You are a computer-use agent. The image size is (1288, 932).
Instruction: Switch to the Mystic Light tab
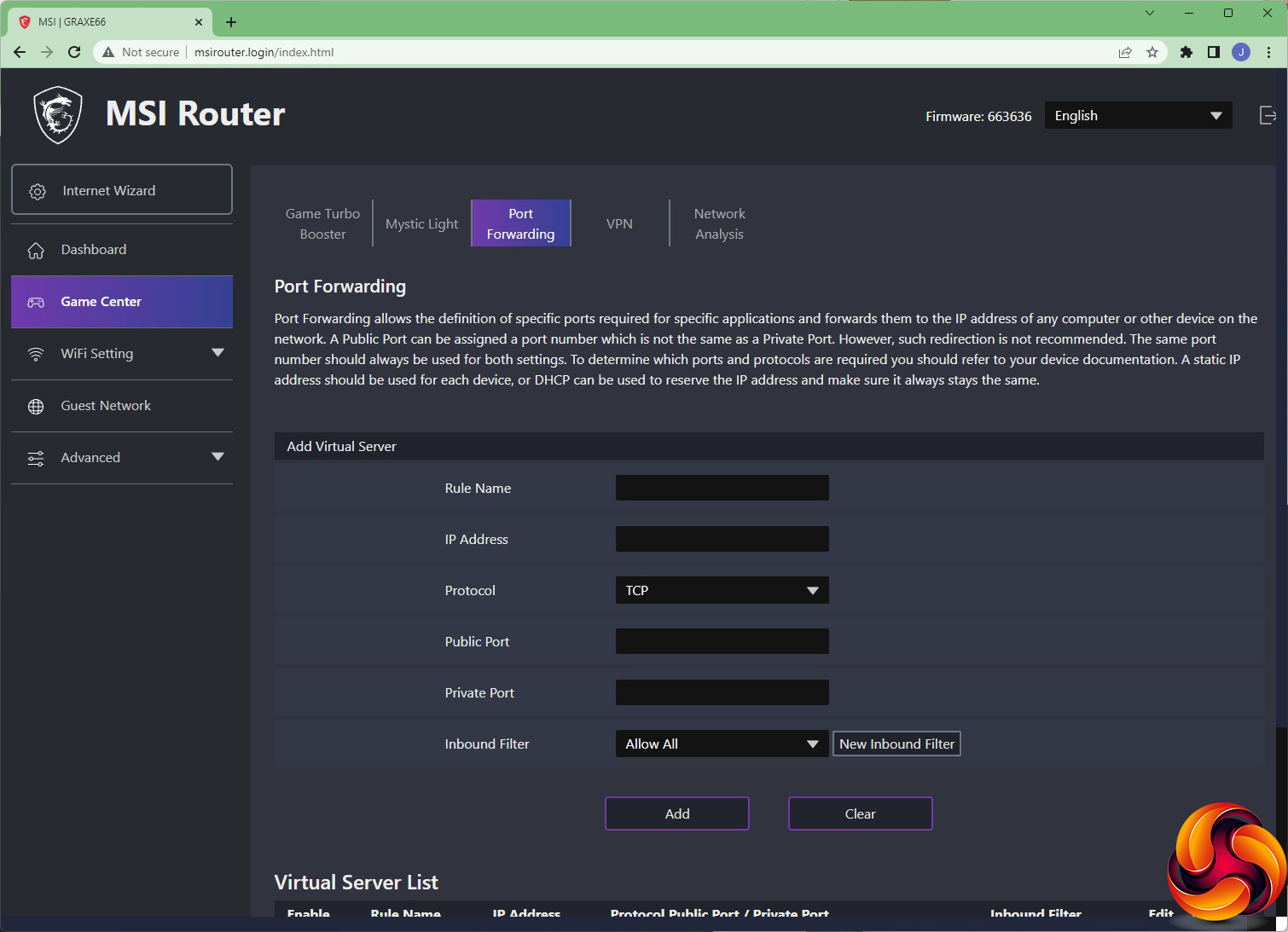click(x=421, y=224)
